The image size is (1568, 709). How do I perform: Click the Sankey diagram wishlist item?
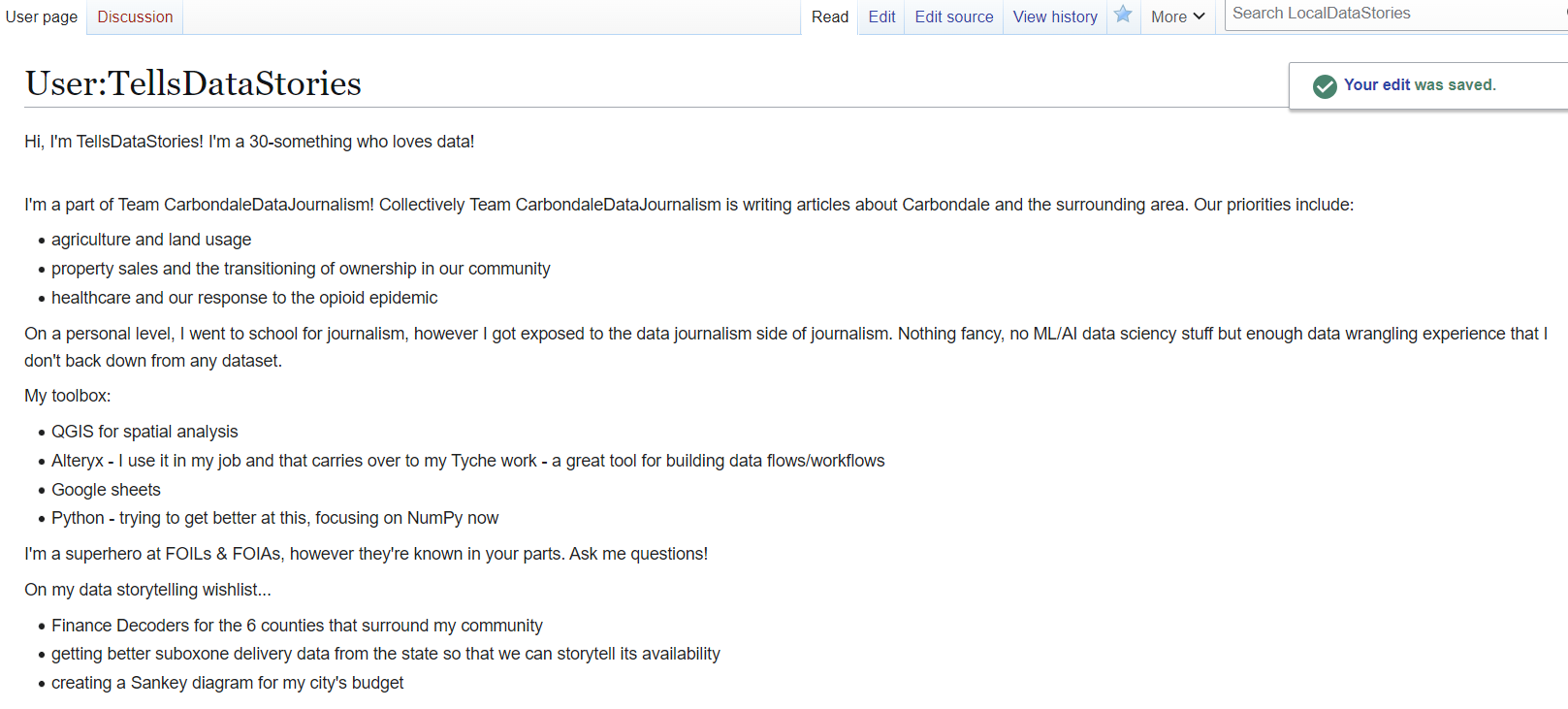coord(227,683)
